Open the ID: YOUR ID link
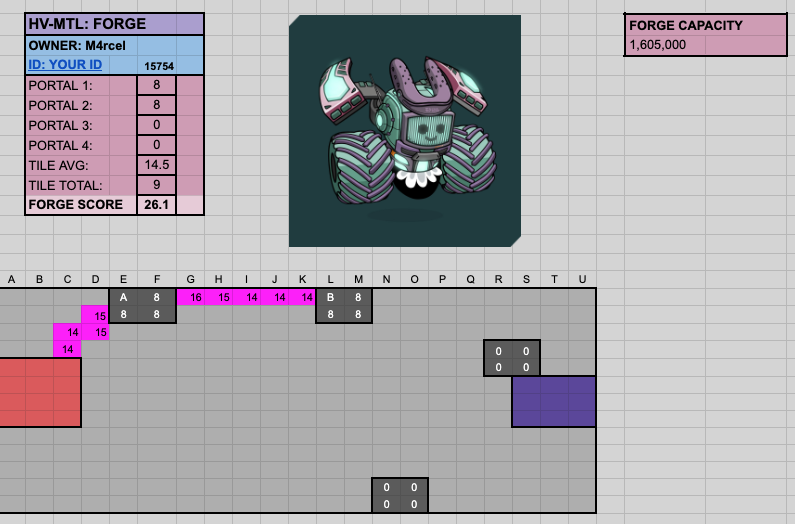 click(x=65, y=65)
